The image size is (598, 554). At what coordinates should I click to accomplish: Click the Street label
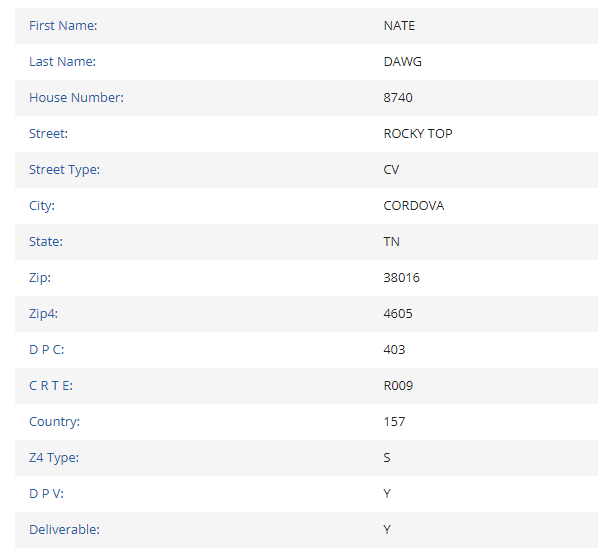click(x=48, y=133)
